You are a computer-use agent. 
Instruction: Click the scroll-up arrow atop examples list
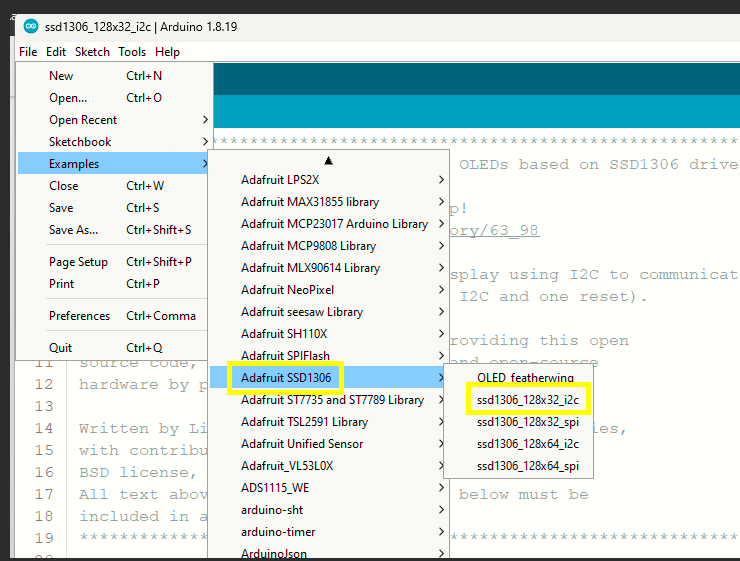[x=328, y=160]
